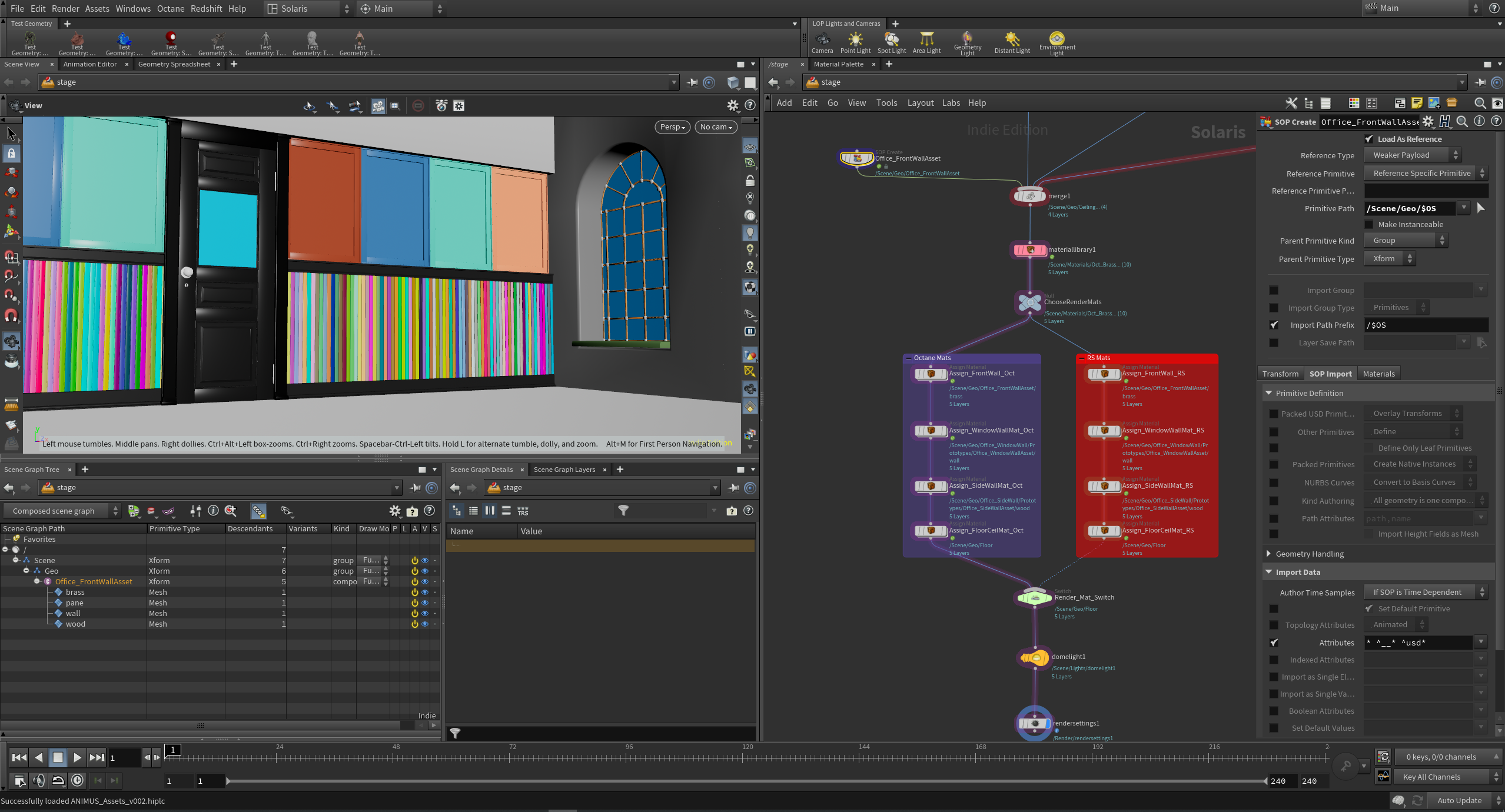Open the Reference Type dropdown
The height and width of the screenshot is (812, 1505).
(1413, 155)
